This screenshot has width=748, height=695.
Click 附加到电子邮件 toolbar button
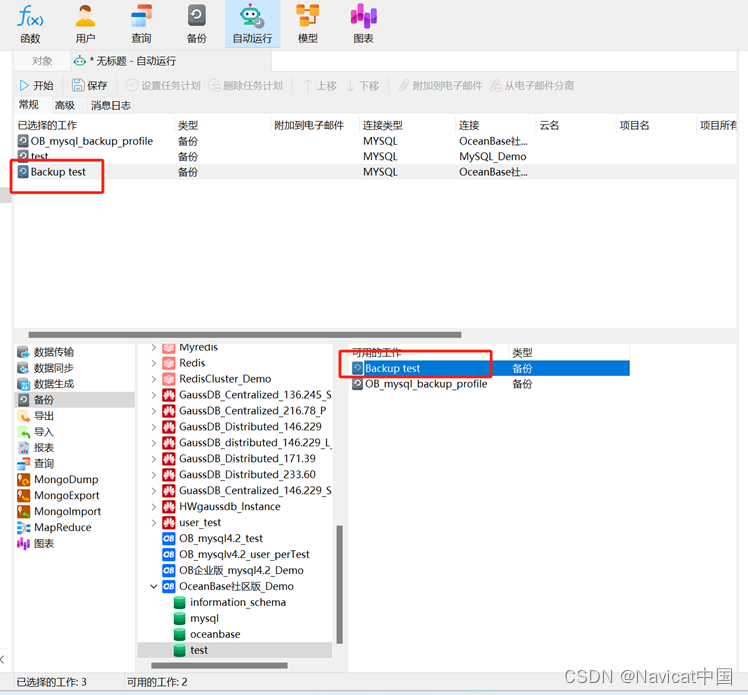point(440,85)
